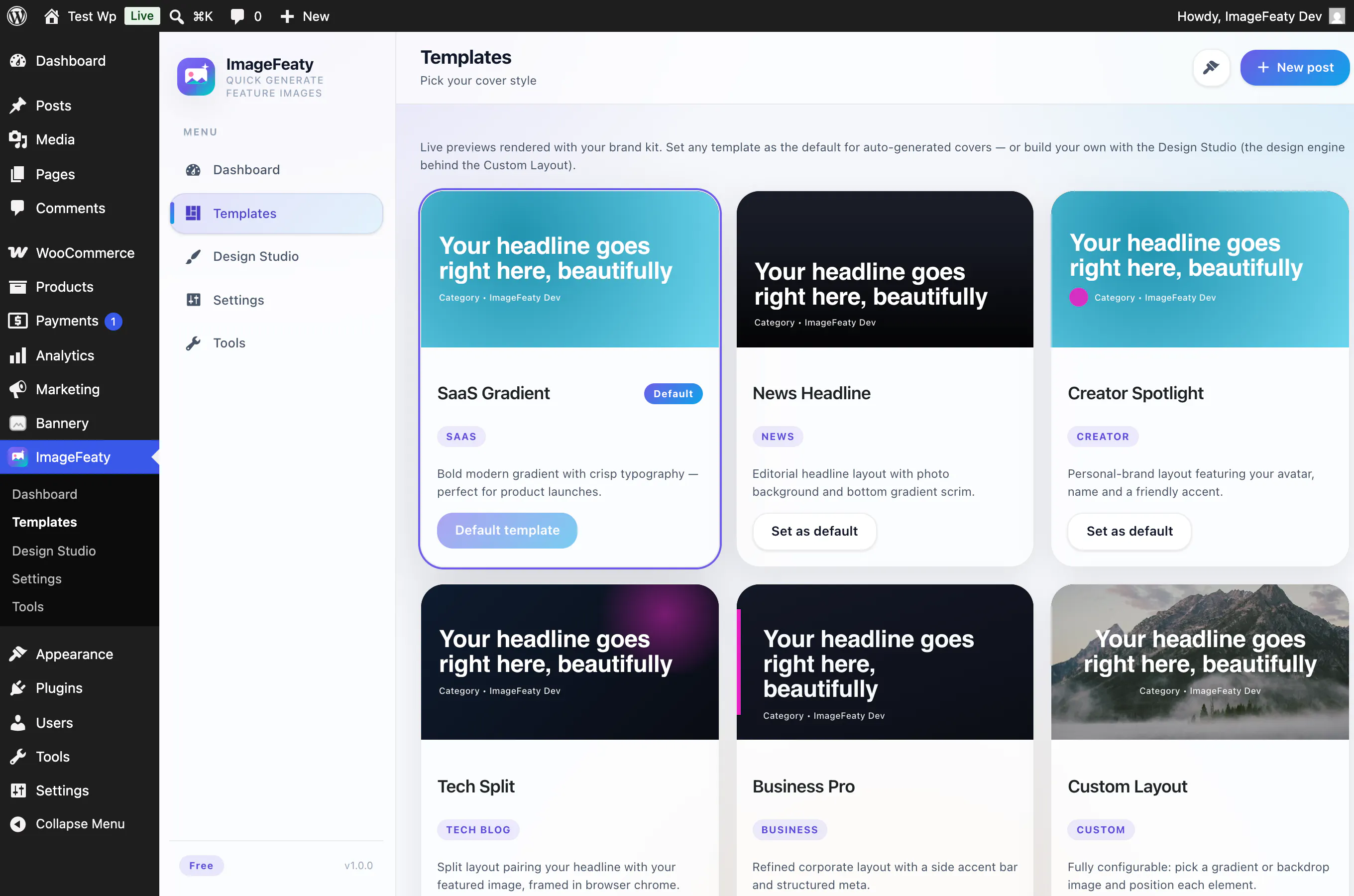Click the Users person icon
The image size is (1354, 896).
coord(18,722)
